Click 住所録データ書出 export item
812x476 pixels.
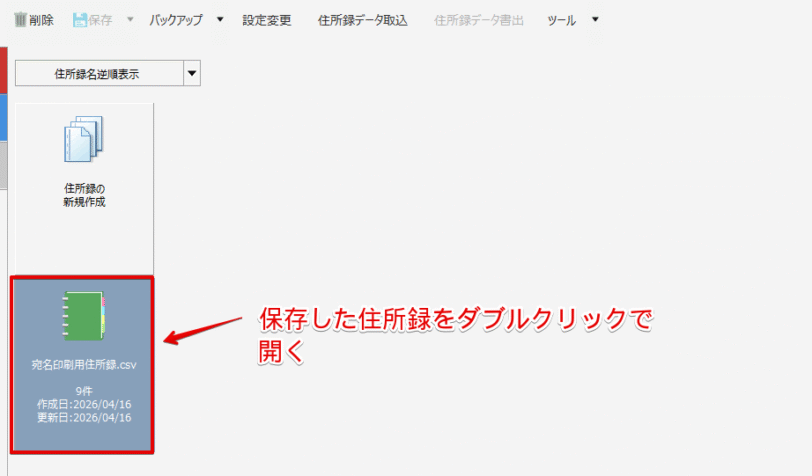(478, 20)
